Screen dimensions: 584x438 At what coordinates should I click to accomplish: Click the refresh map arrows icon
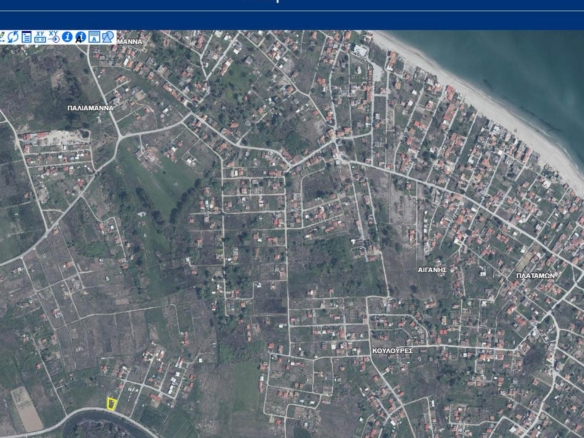coord(13,37)
